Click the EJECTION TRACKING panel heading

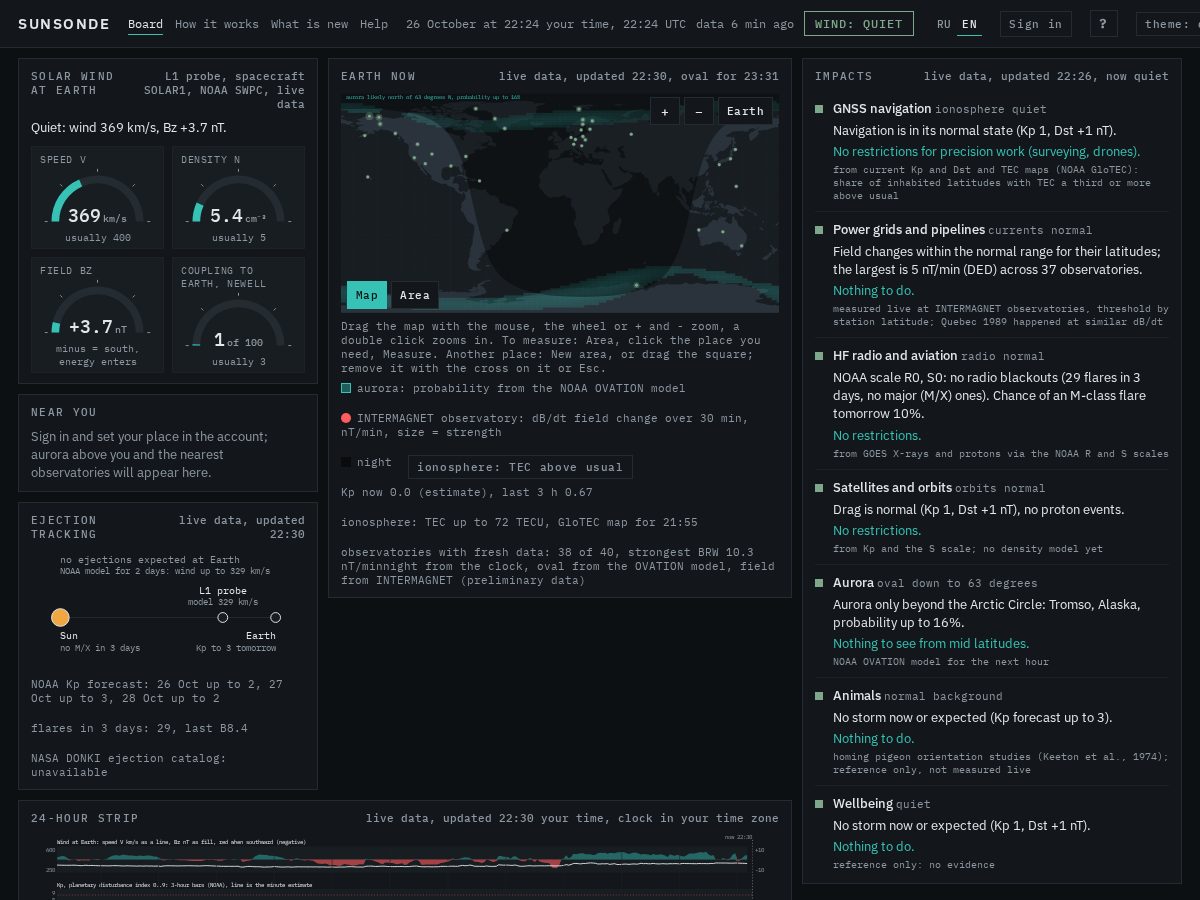(64, 527)
